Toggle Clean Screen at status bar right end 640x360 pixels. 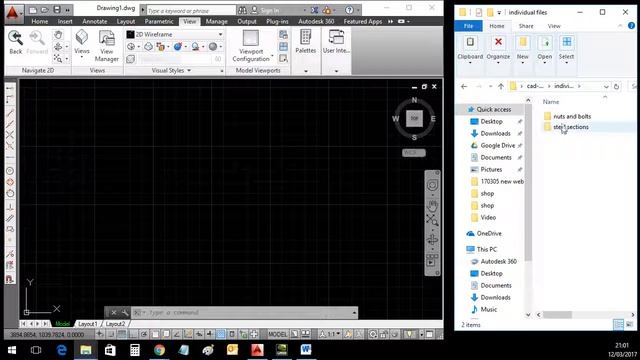429,334
